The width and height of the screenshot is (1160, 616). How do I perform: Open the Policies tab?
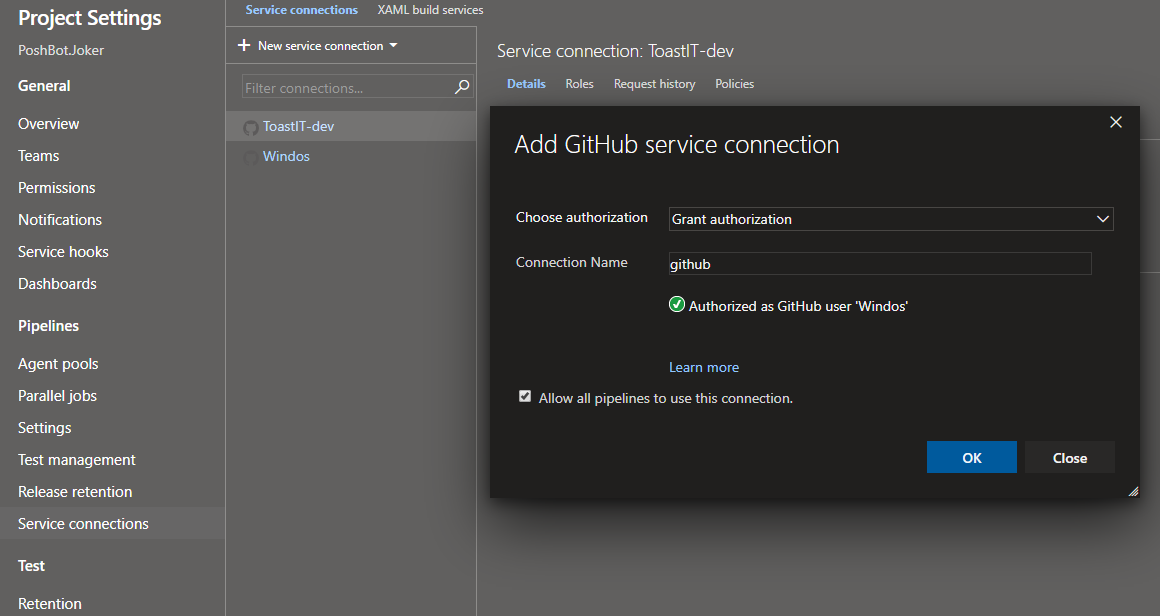point(735,84)
